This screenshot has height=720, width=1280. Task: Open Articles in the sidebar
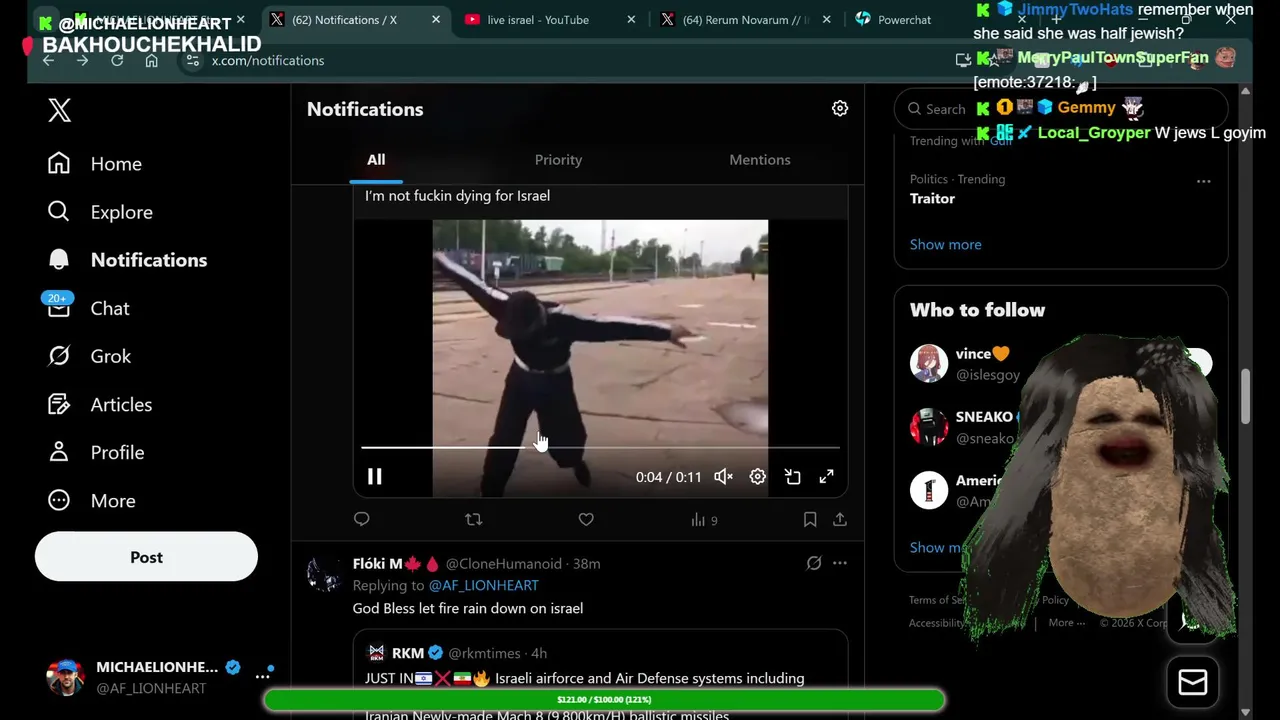pyautogui.click(x=100, y=404)
